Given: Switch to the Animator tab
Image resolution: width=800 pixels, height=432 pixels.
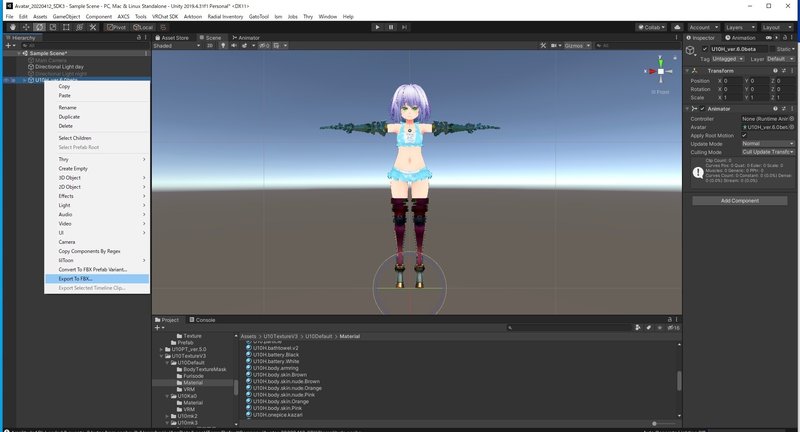Looking at the screenshot, I should [245, 37].
